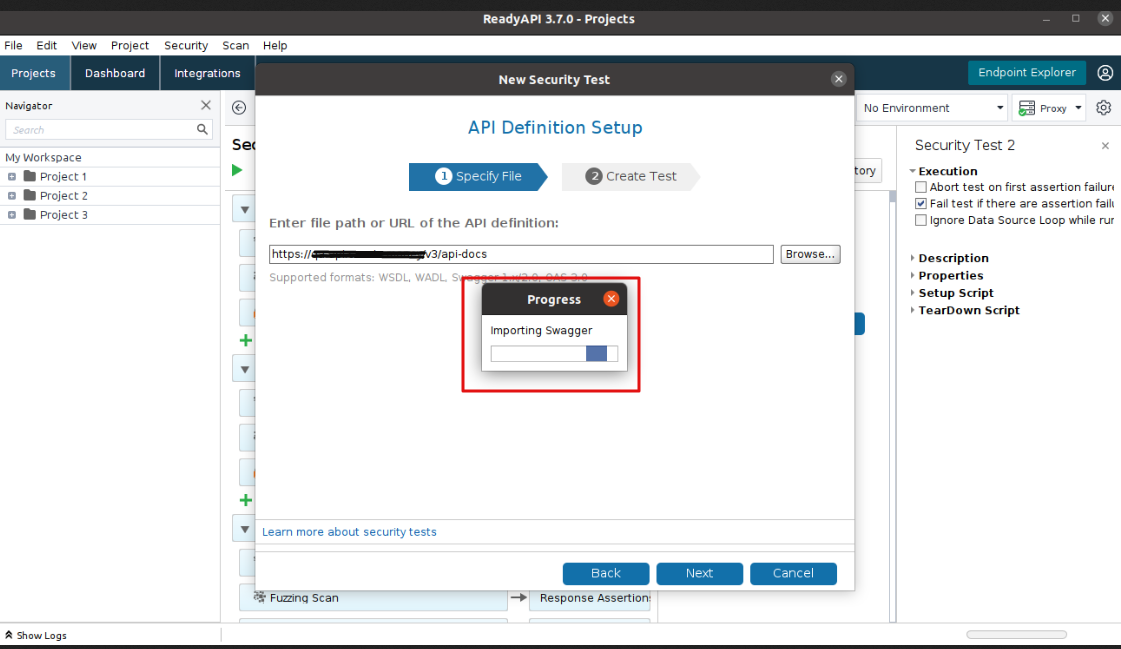The image size is (1121, 649).
Task: Select My Workspace in the Navigator
Action: coord(44,157)
